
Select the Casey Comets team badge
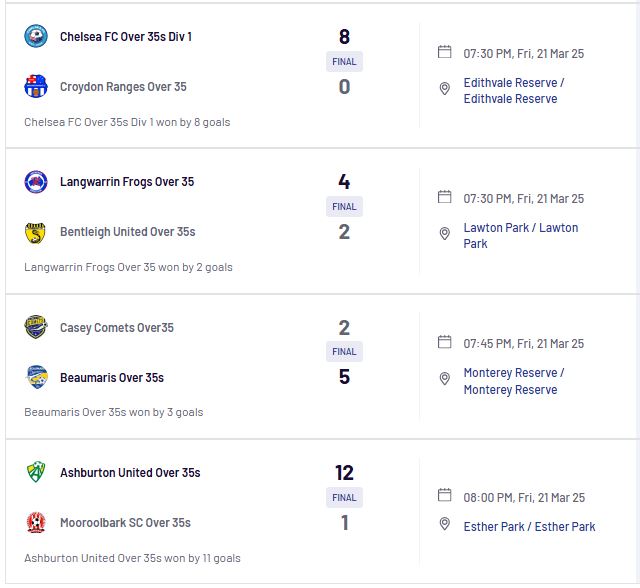point(36,327)
